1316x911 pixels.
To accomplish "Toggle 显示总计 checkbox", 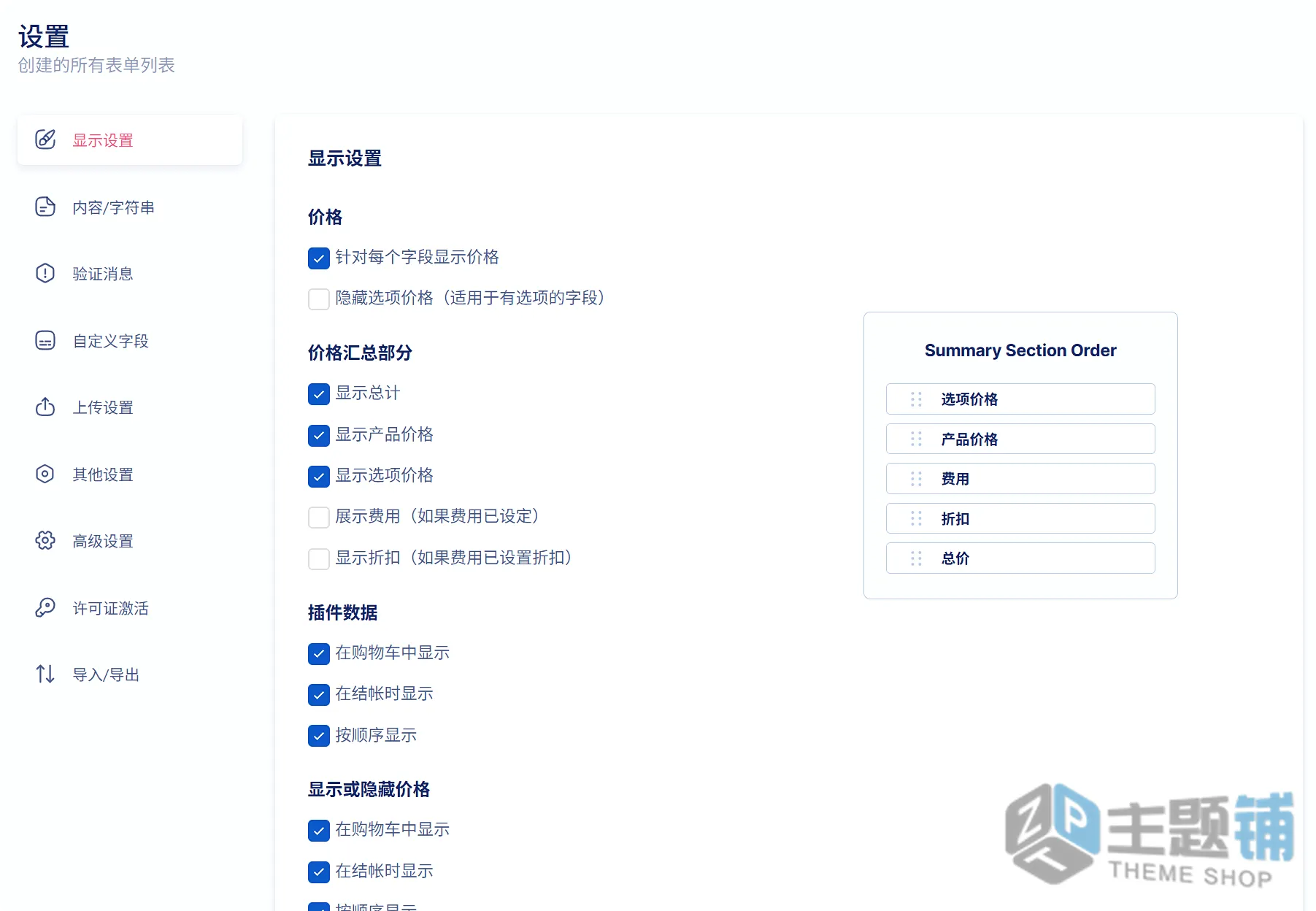I will click(x=319, y=394).
